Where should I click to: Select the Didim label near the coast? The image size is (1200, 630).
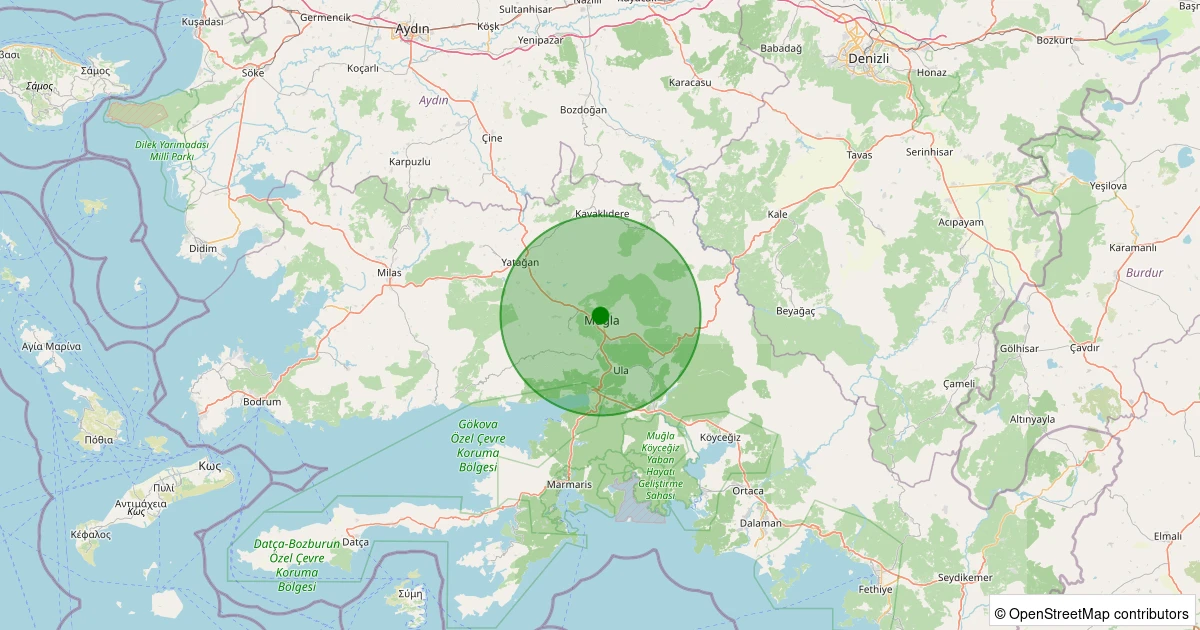[x=203, y=247]
